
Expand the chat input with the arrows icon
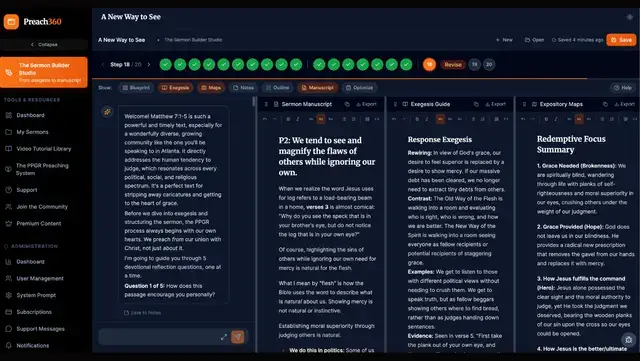coord(224,337)
